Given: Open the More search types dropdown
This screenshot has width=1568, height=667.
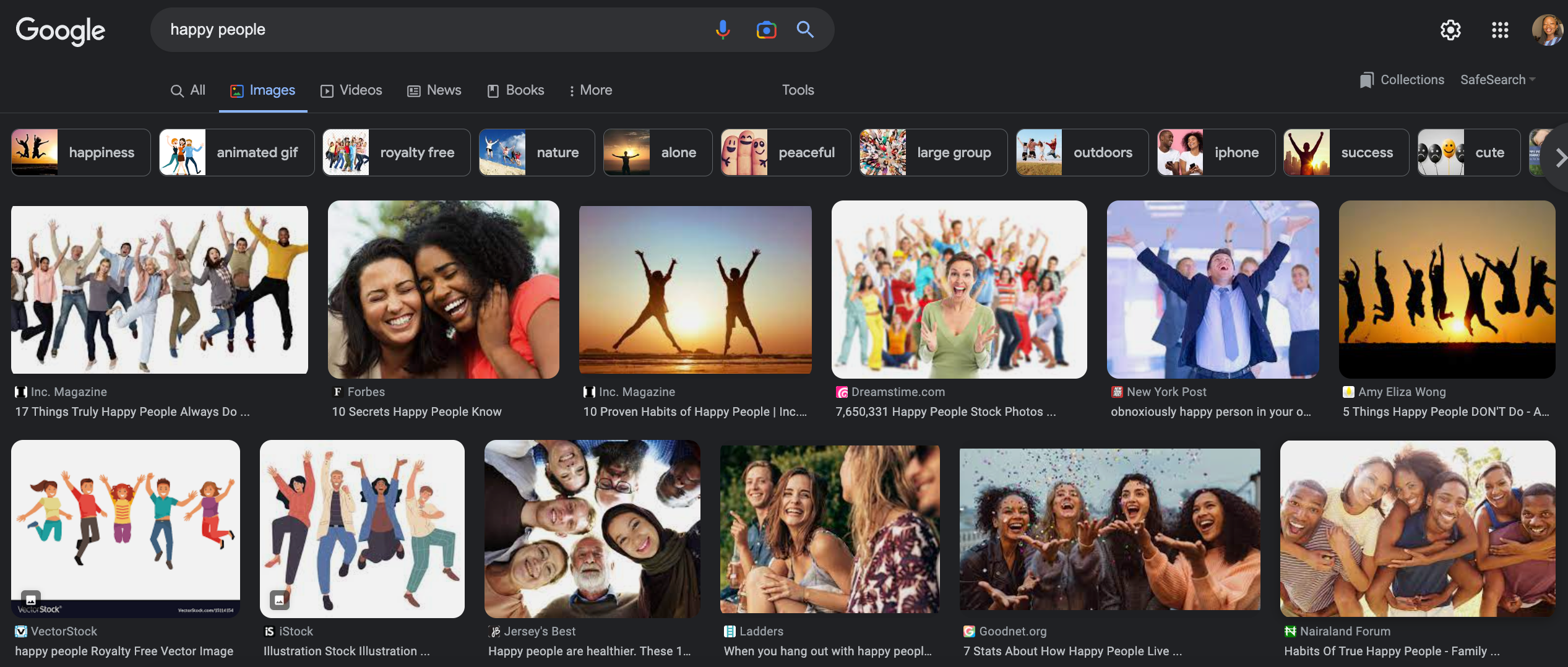Looking at the screenshot, I should (x=590, y=90).
